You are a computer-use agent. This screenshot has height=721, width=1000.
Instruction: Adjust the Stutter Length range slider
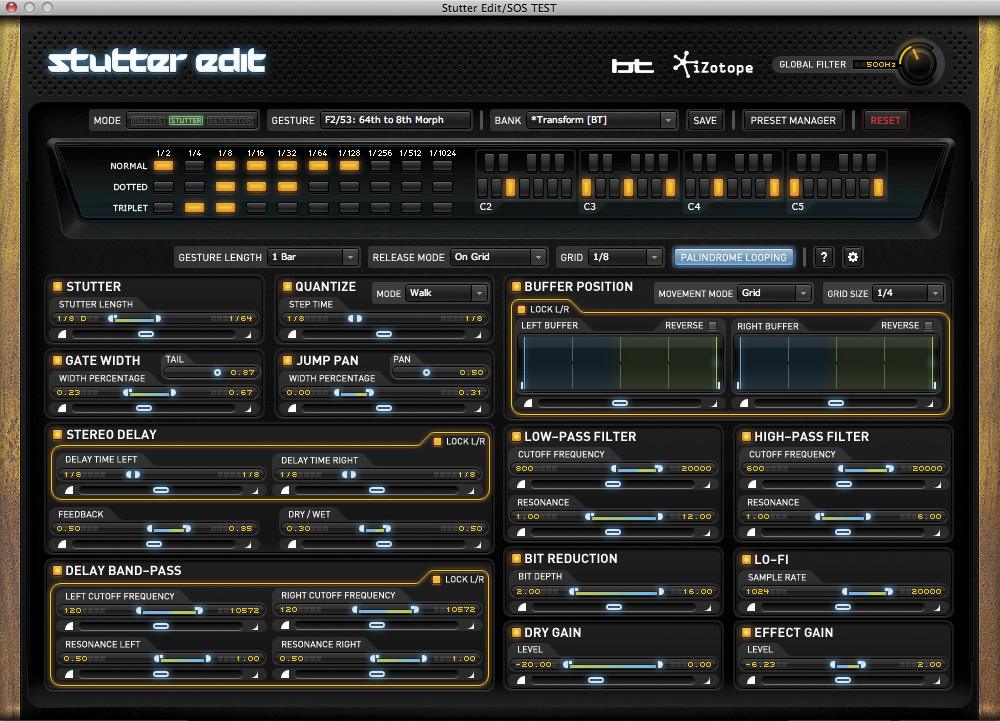pos(135,318)
